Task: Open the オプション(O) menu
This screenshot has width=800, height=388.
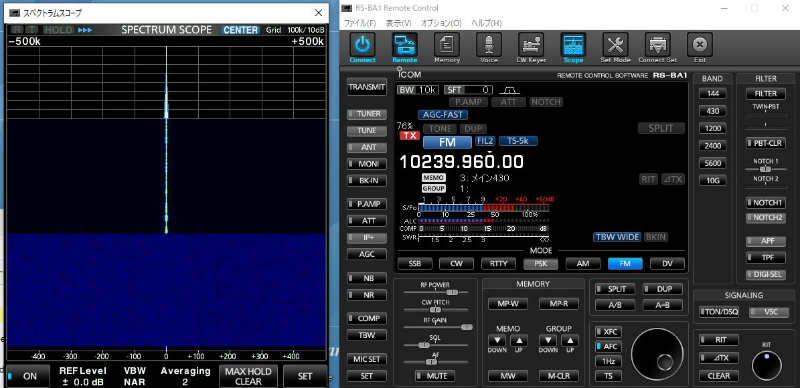Action: (x=441, y=23)
